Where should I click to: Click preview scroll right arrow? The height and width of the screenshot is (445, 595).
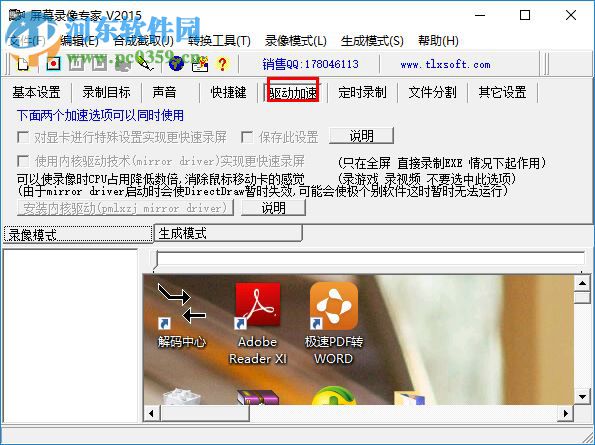pyautogui.click(x=566, y=413)
